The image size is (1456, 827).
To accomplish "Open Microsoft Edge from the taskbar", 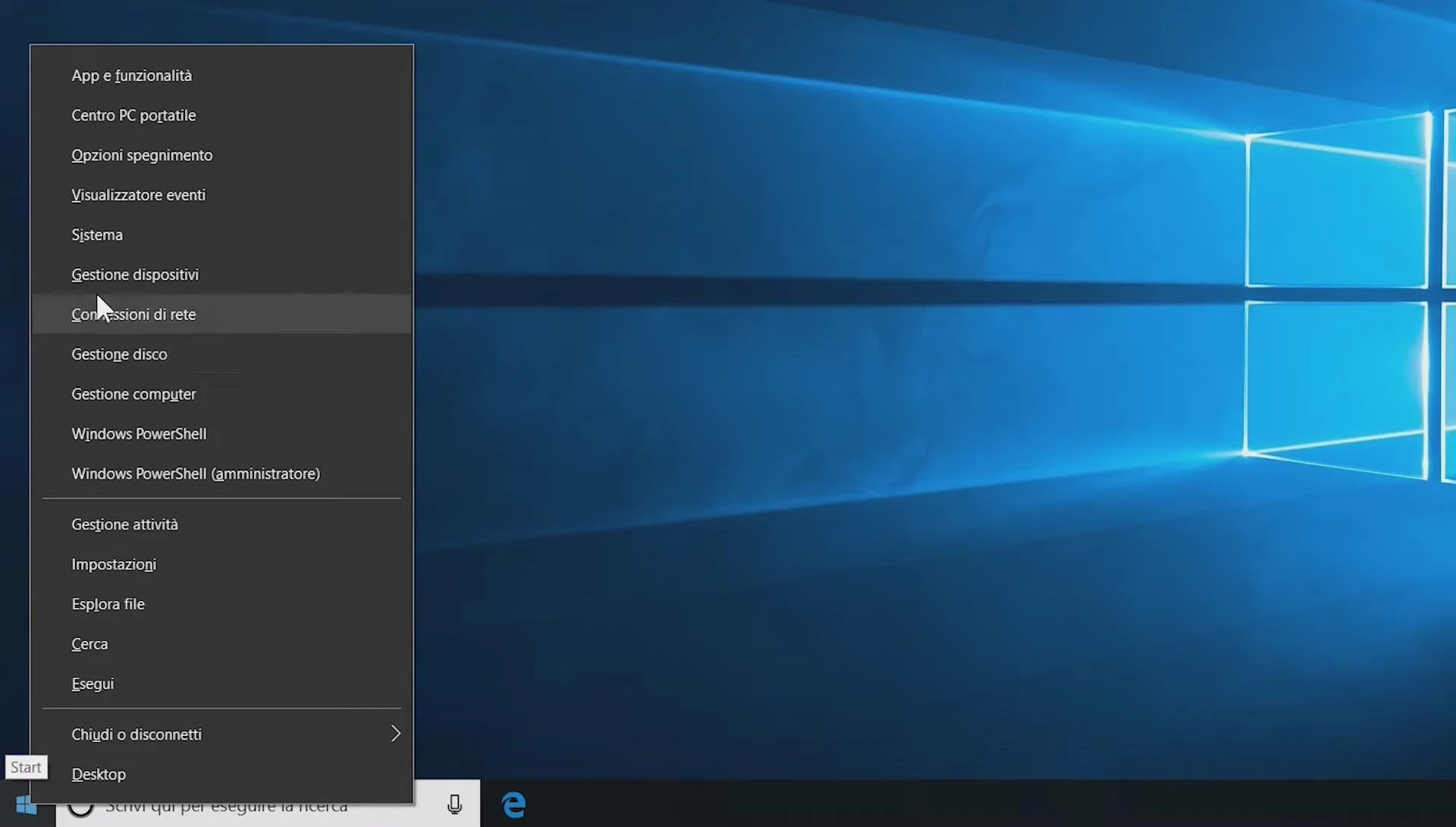I will tap(514, 804).
